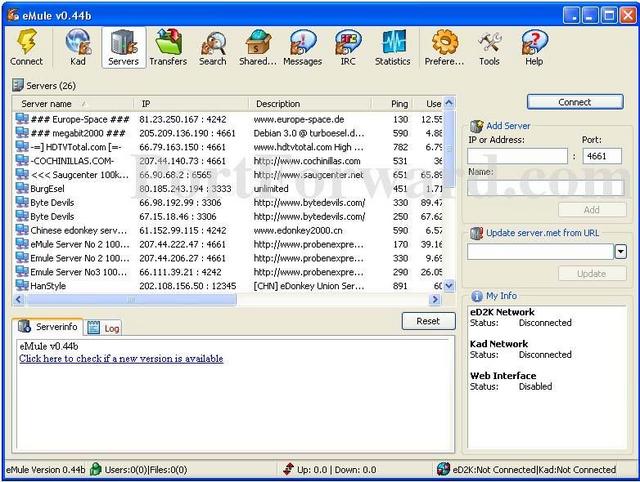Open the Messages window
Image resolution: width=640 pixels, height=482 pixels.
coord(302,47)
